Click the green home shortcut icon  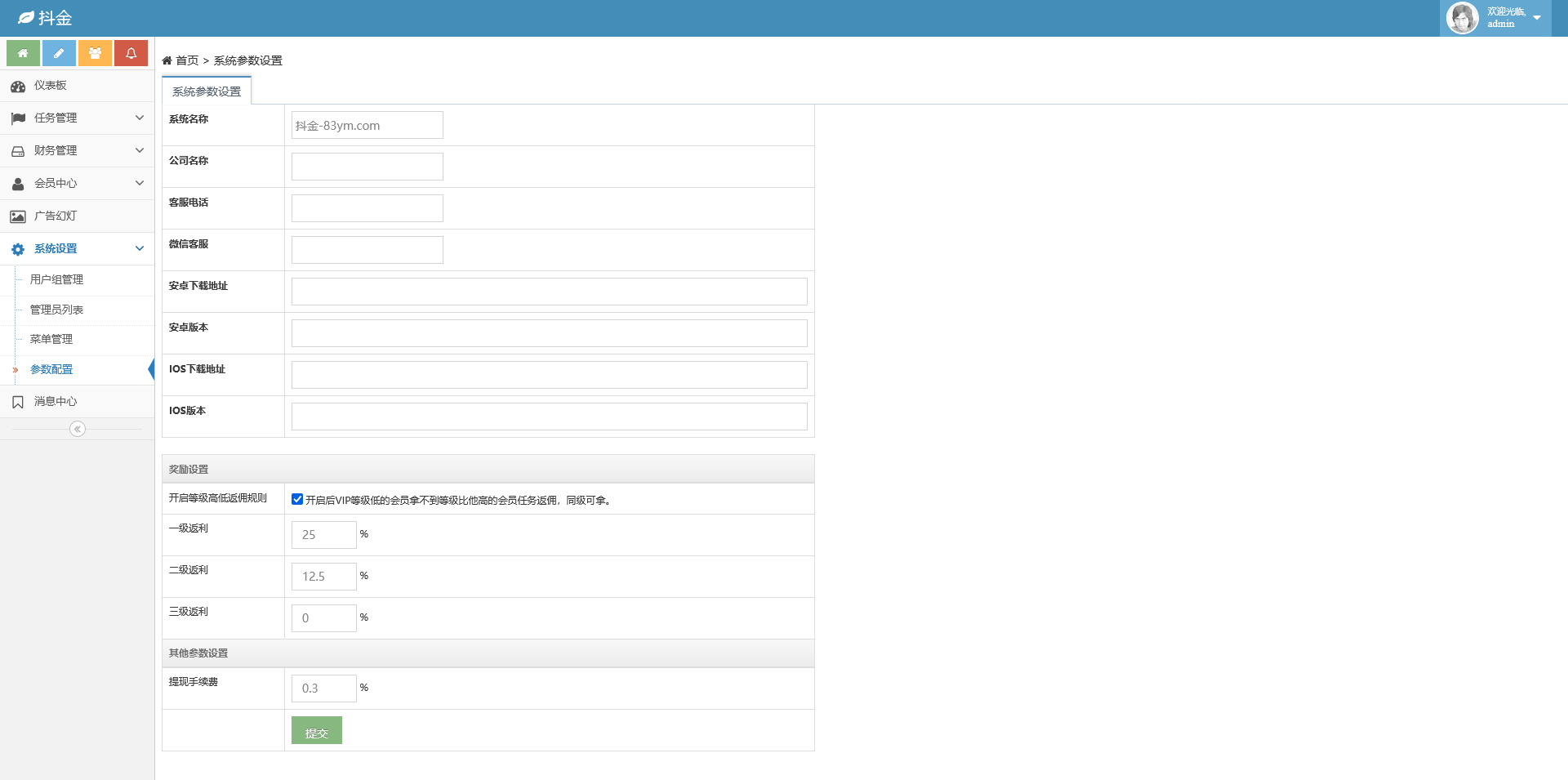pos(23,53)
